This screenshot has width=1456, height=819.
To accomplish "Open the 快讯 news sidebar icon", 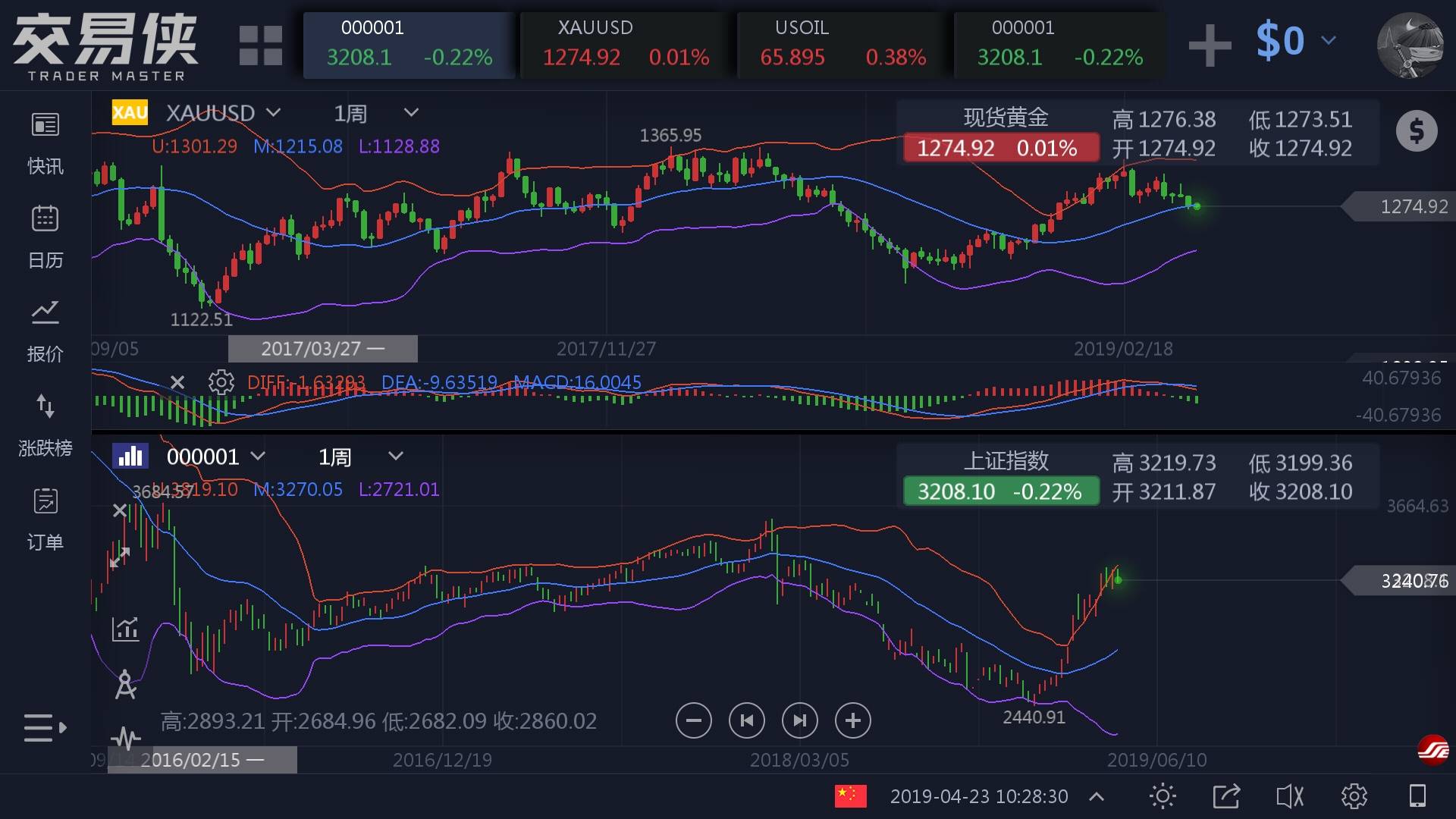I will tap(45, 125).
